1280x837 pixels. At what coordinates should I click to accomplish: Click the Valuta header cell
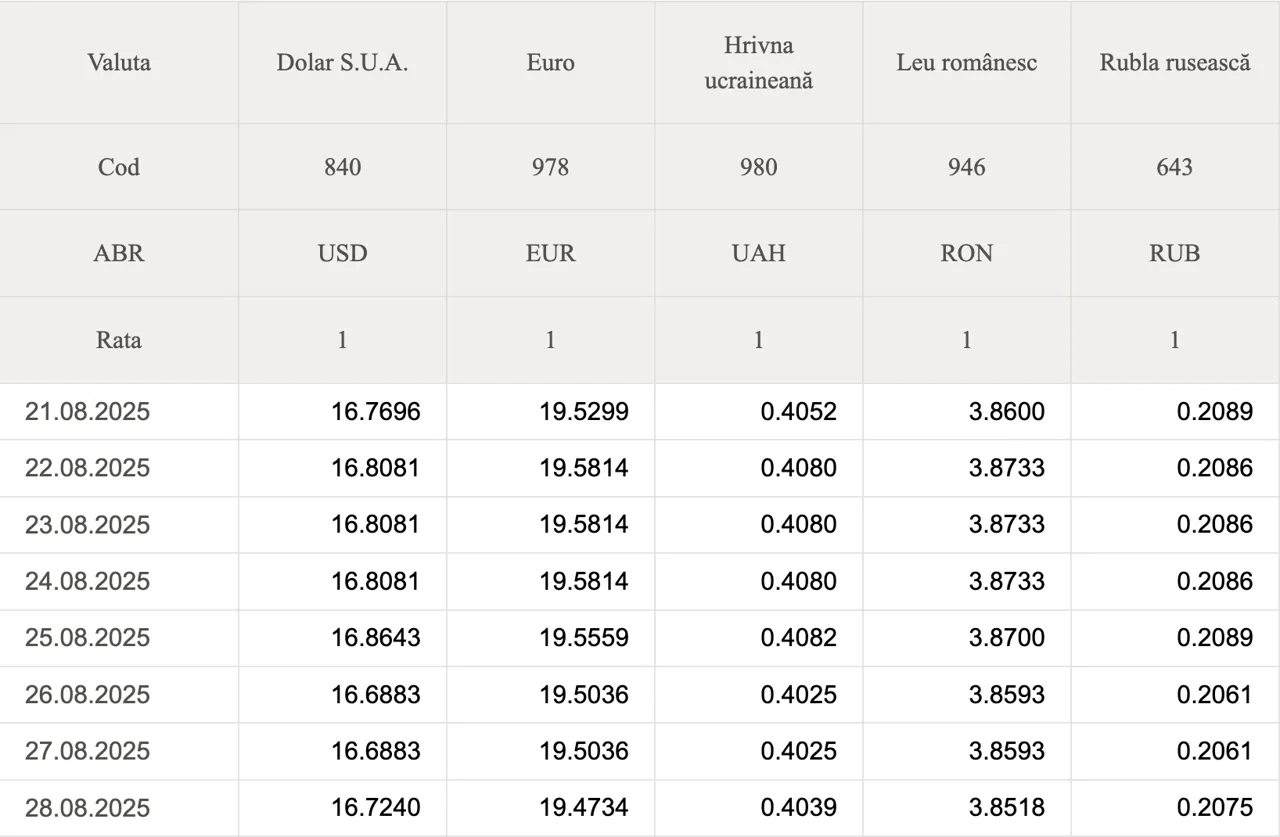click(x=119, y=62)
